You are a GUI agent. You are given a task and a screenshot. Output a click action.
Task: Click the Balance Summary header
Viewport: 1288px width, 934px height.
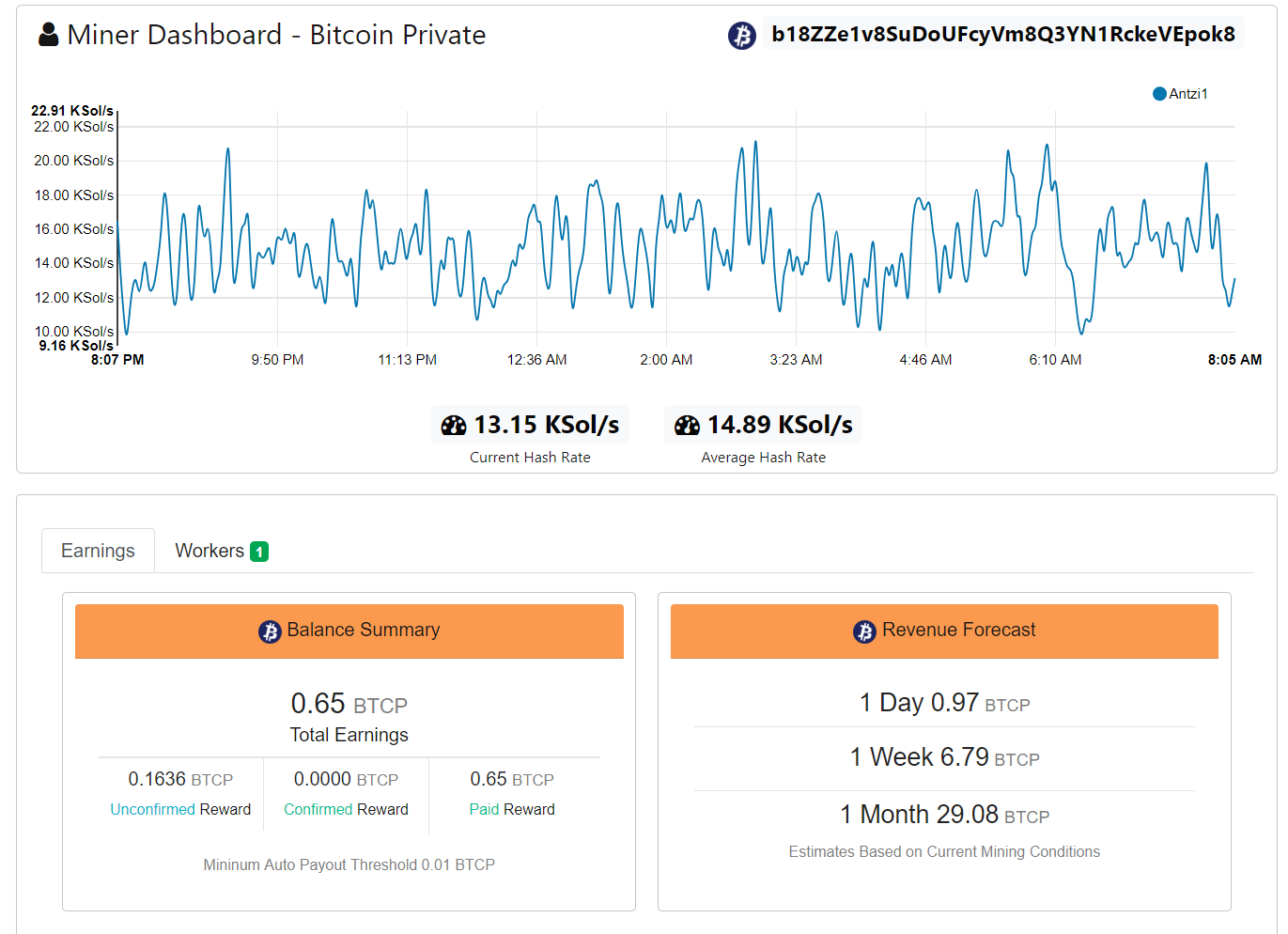pos(349,630)
